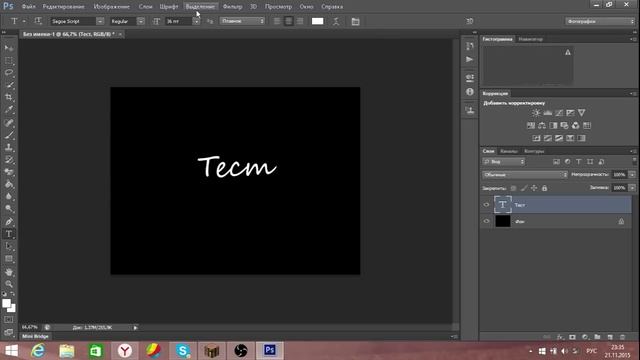Toggle lock image pixels brush icon
Screen dimensions: 640x360
click(524, 188)
